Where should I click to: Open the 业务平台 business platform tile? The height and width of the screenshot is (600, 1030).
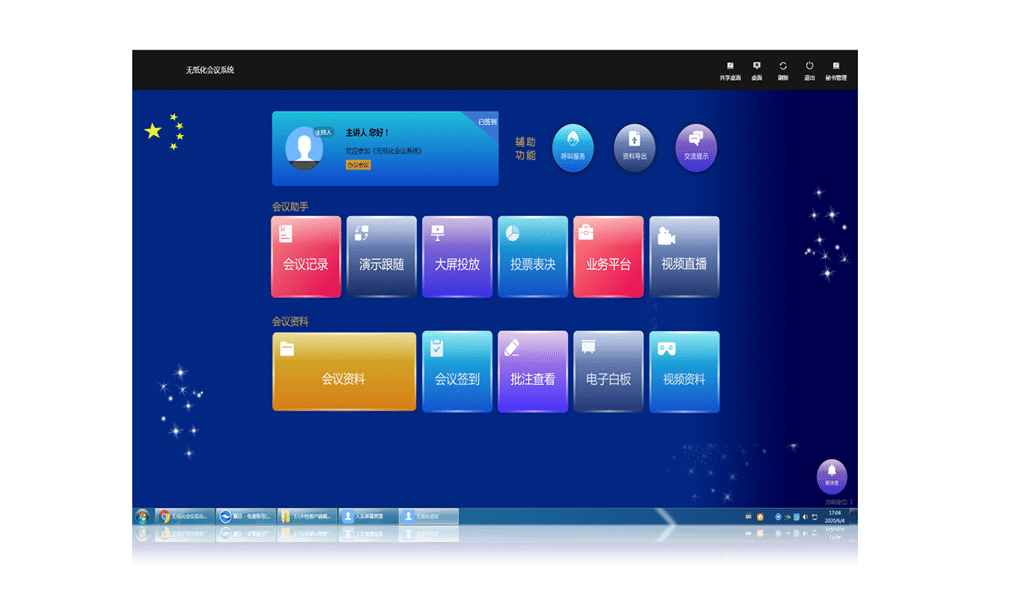pyautogui.click(x=608, y=257)
